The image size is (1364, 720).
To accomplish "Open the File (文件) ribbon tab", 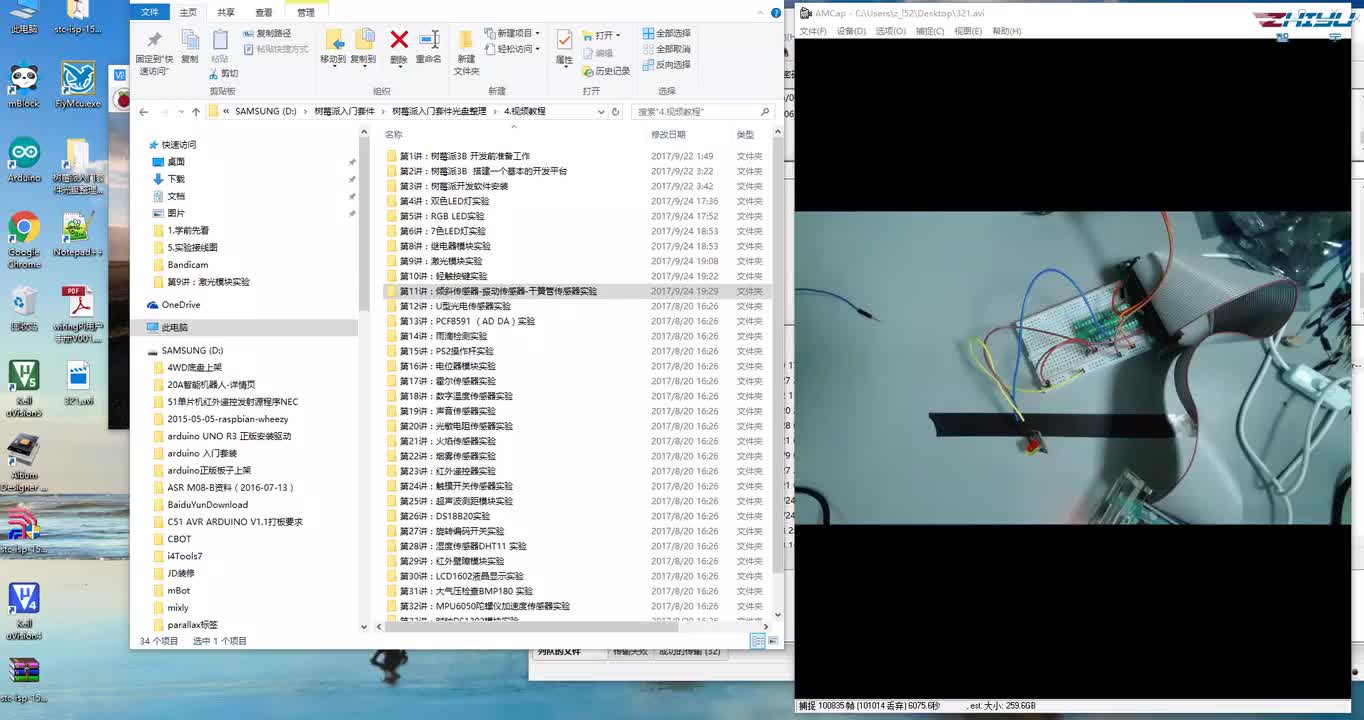I will coord(150,13).
